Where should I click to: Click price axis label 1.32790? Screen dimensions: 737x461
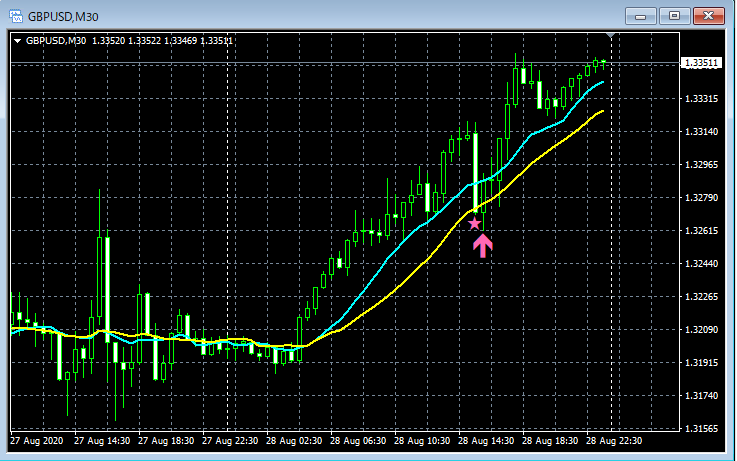tap(701, 197)
